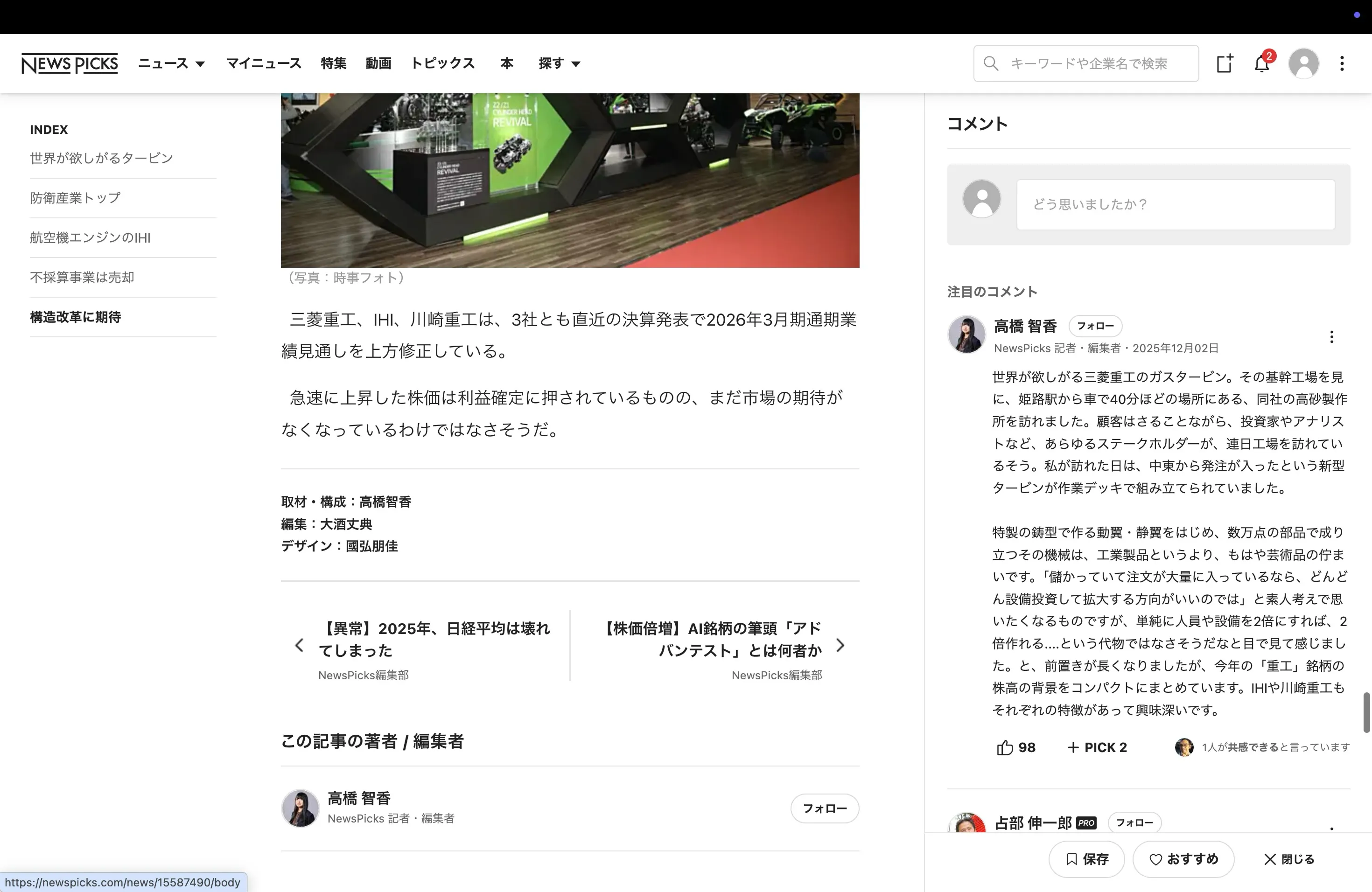Go to previous article 日経平均は壊れてしまった
This screenshot has width=1372, height=892.
click(x=434, y=639)
